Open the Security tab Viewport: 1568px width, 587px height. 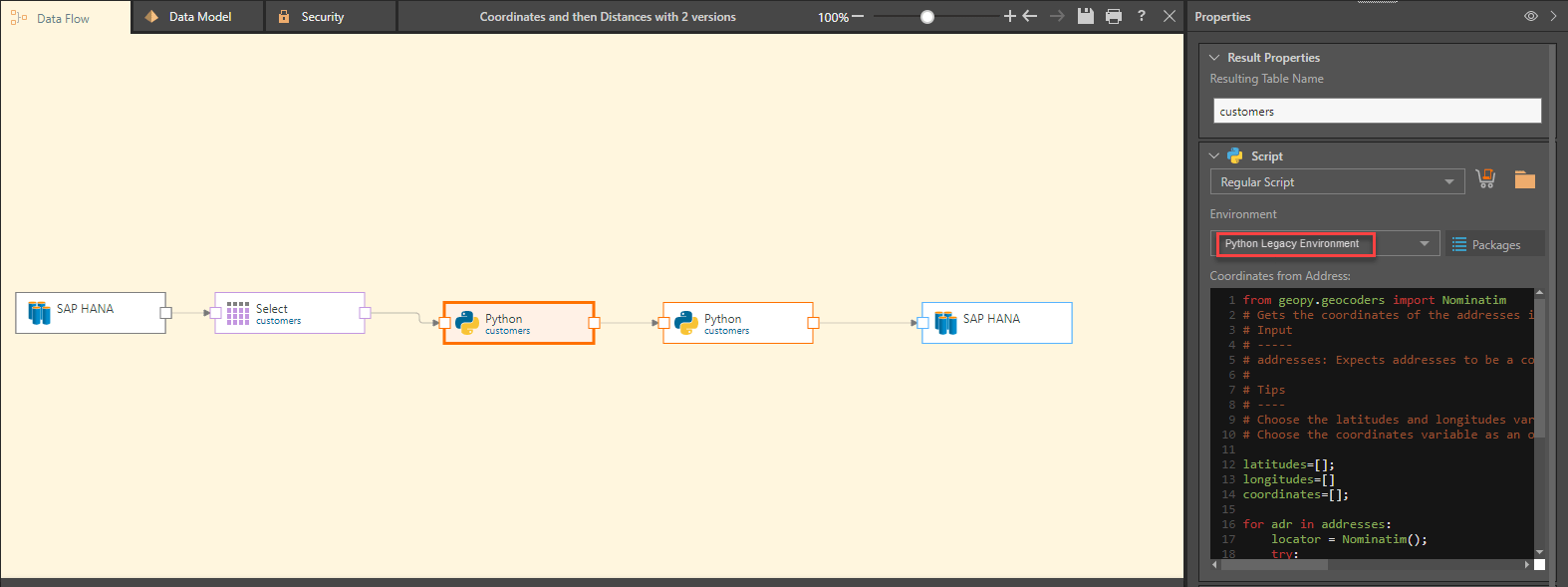[x=331, y=17]
